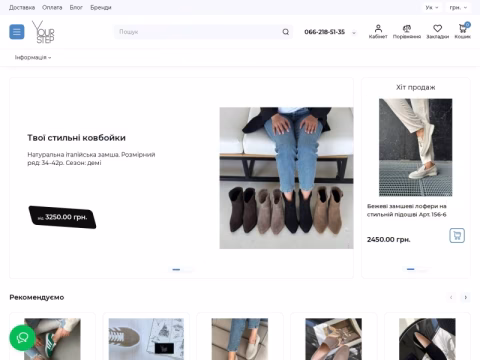Show previous recommended products

(x=451, y=297)
